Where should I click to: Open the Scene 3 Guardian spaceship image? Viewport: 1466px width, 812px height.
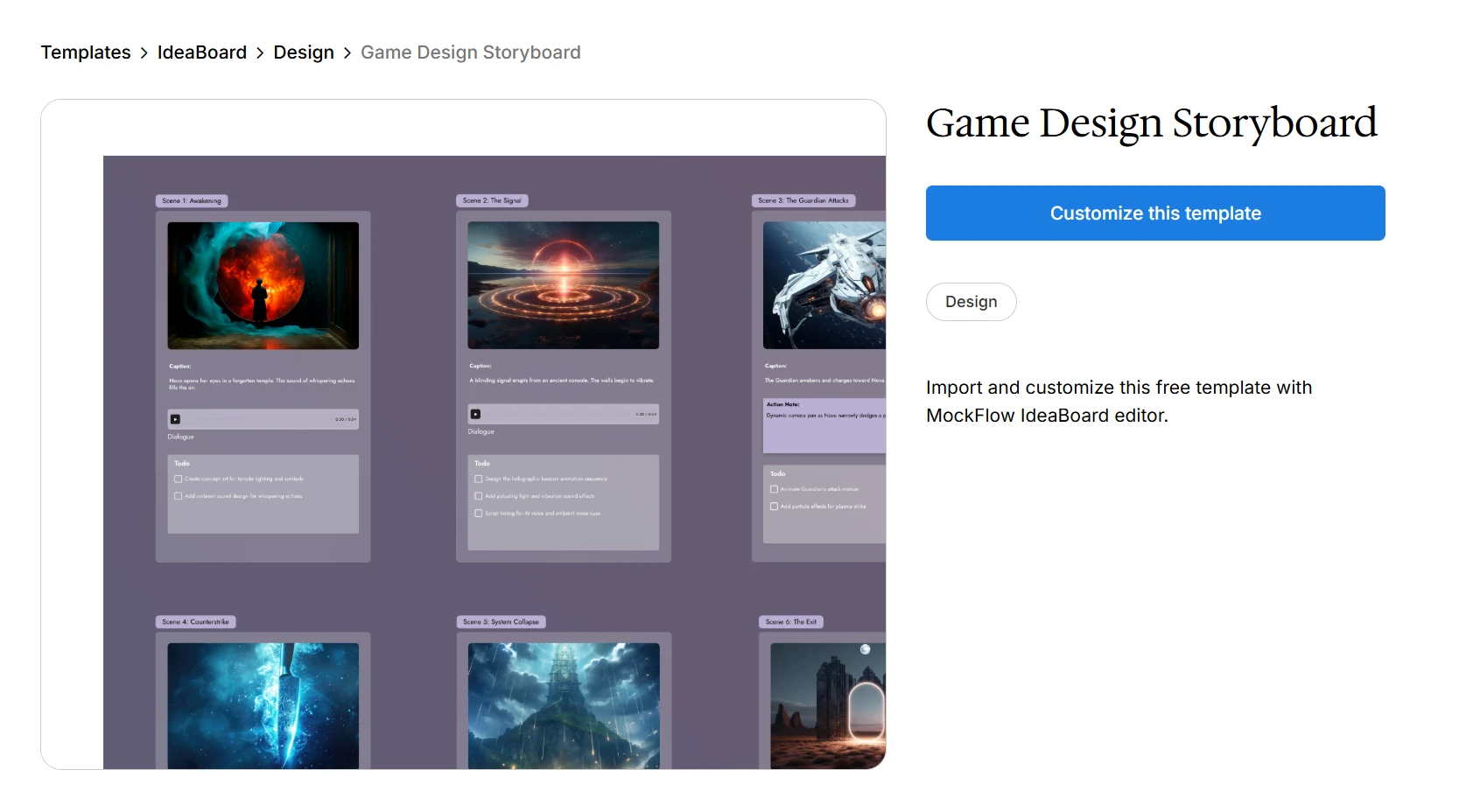pos(824,285)
